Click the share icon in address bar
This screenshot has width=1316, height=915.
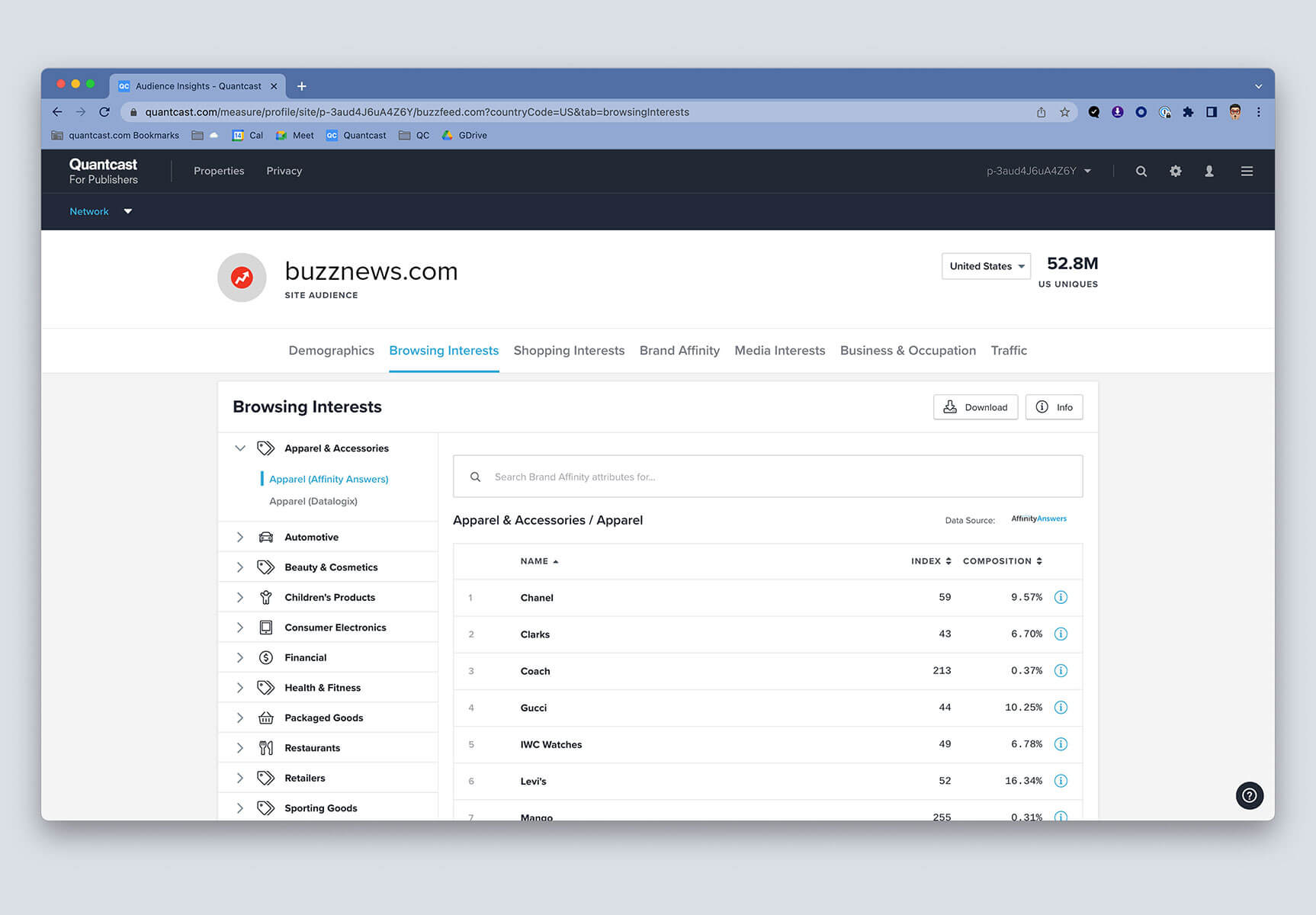[1041, 112]
